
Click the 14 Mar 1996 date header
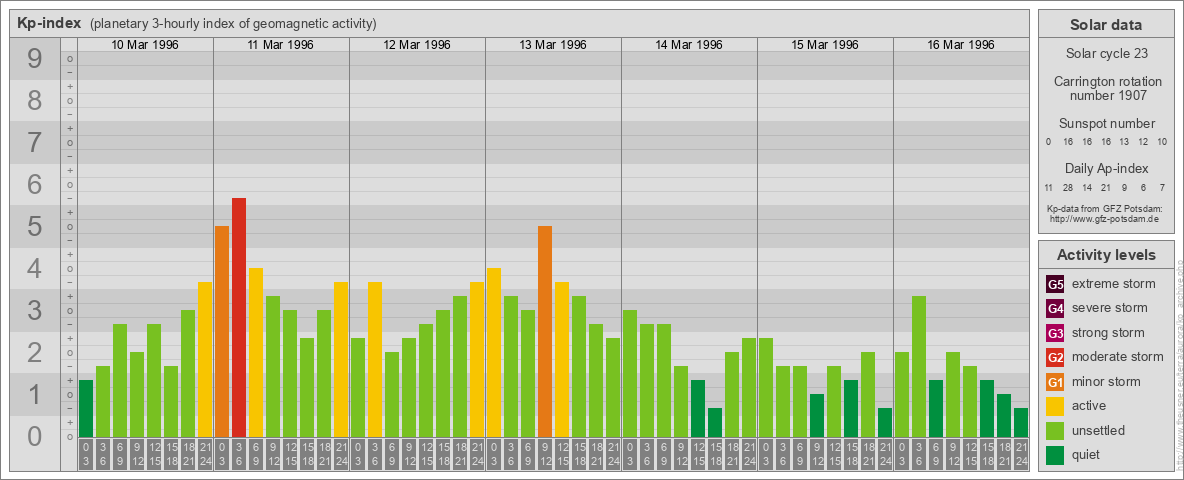(x=689, y=45)
